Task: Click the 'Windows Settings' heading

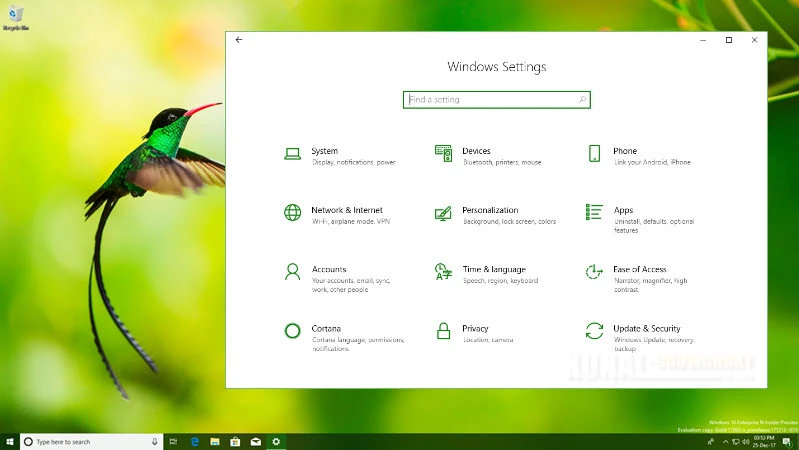Action: [x=496, y=67]
